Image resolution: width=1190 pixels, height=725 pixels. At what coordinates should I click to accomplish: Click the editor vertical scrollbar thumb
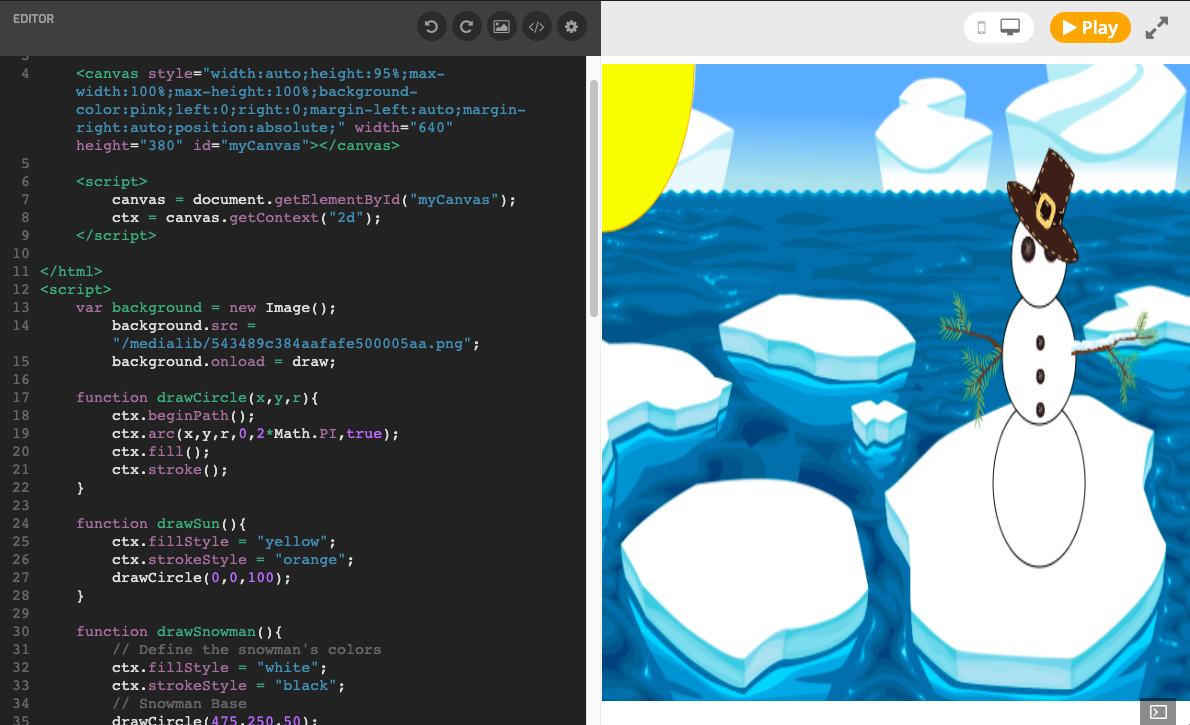(593, 197)
